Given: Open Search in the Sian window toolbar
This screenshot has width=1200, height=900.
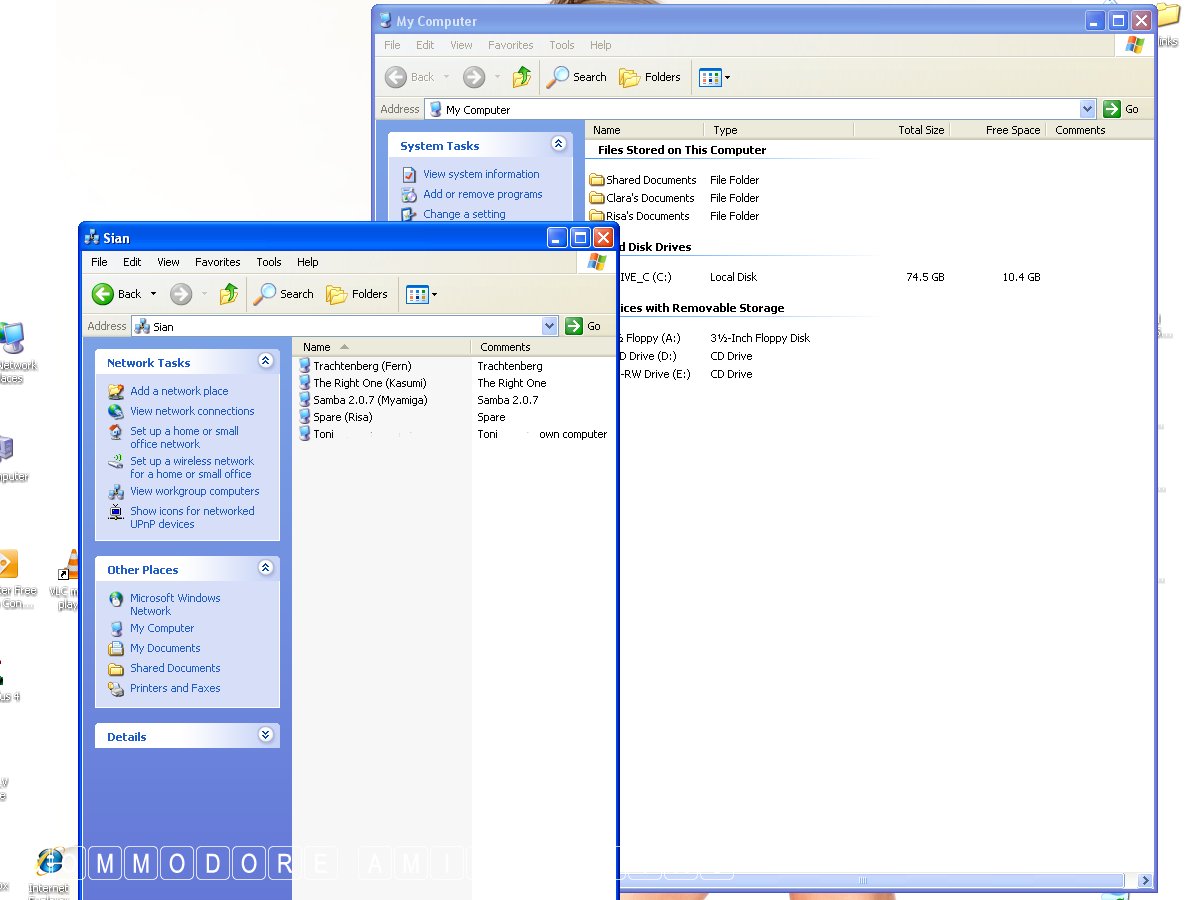Looking at the screenshot, I should [x=284, y=294].
